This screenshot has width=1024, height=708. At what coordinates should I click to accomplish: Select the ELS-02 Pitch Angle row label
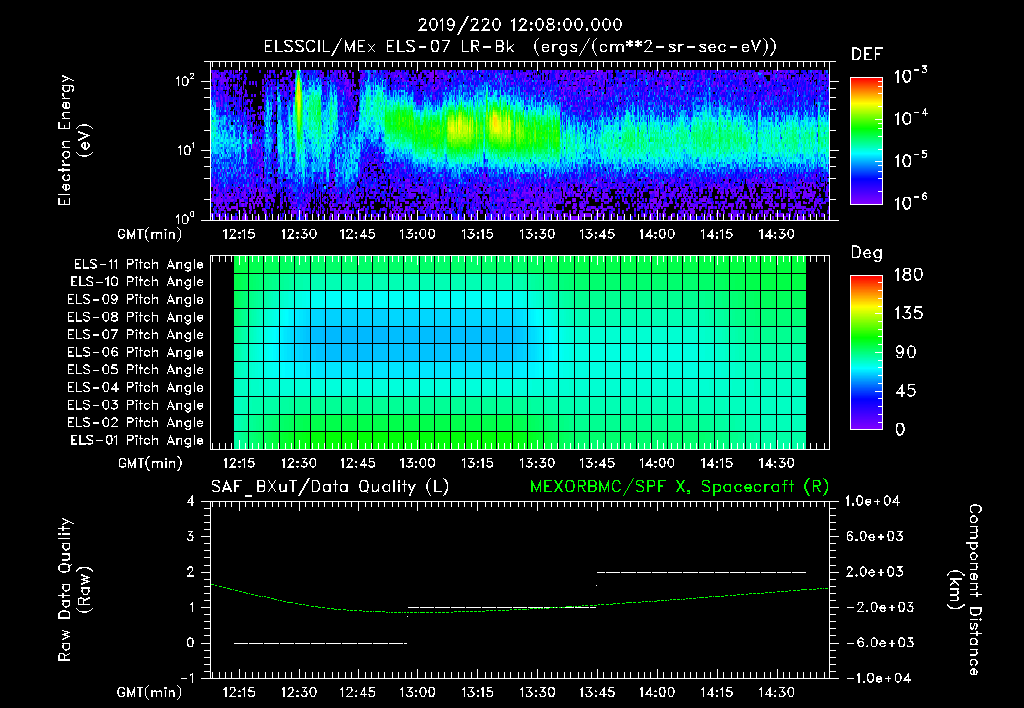(136, 423)
